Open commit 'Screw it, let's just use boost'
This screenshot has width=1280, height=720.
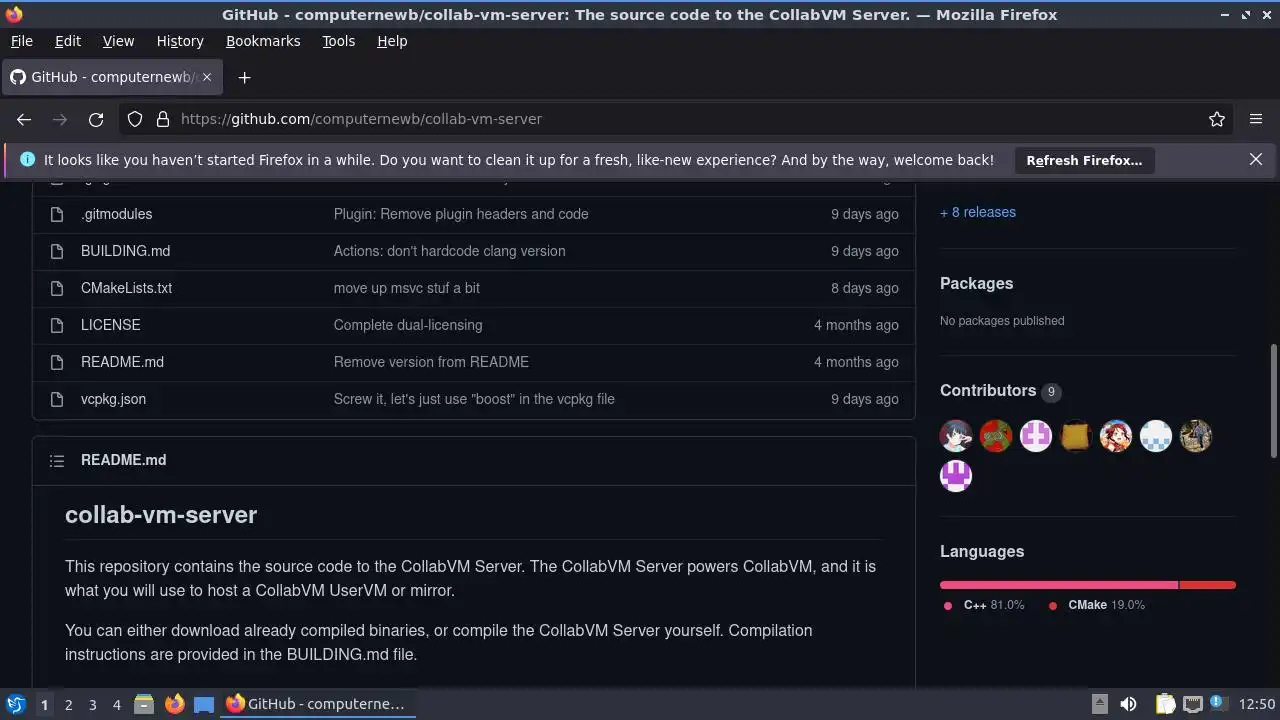click(x=474, y=399)
